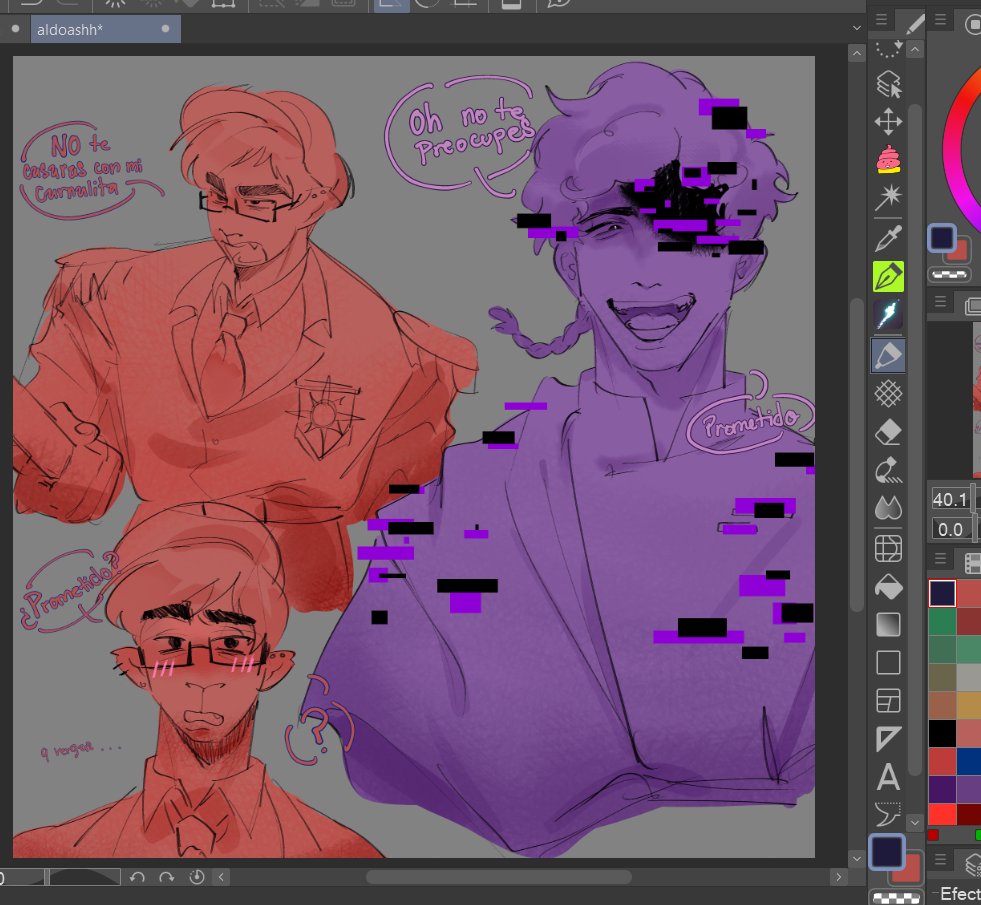Select the Figure square tool
Viewport: 981px width, 905px height.
coord(888,662)
